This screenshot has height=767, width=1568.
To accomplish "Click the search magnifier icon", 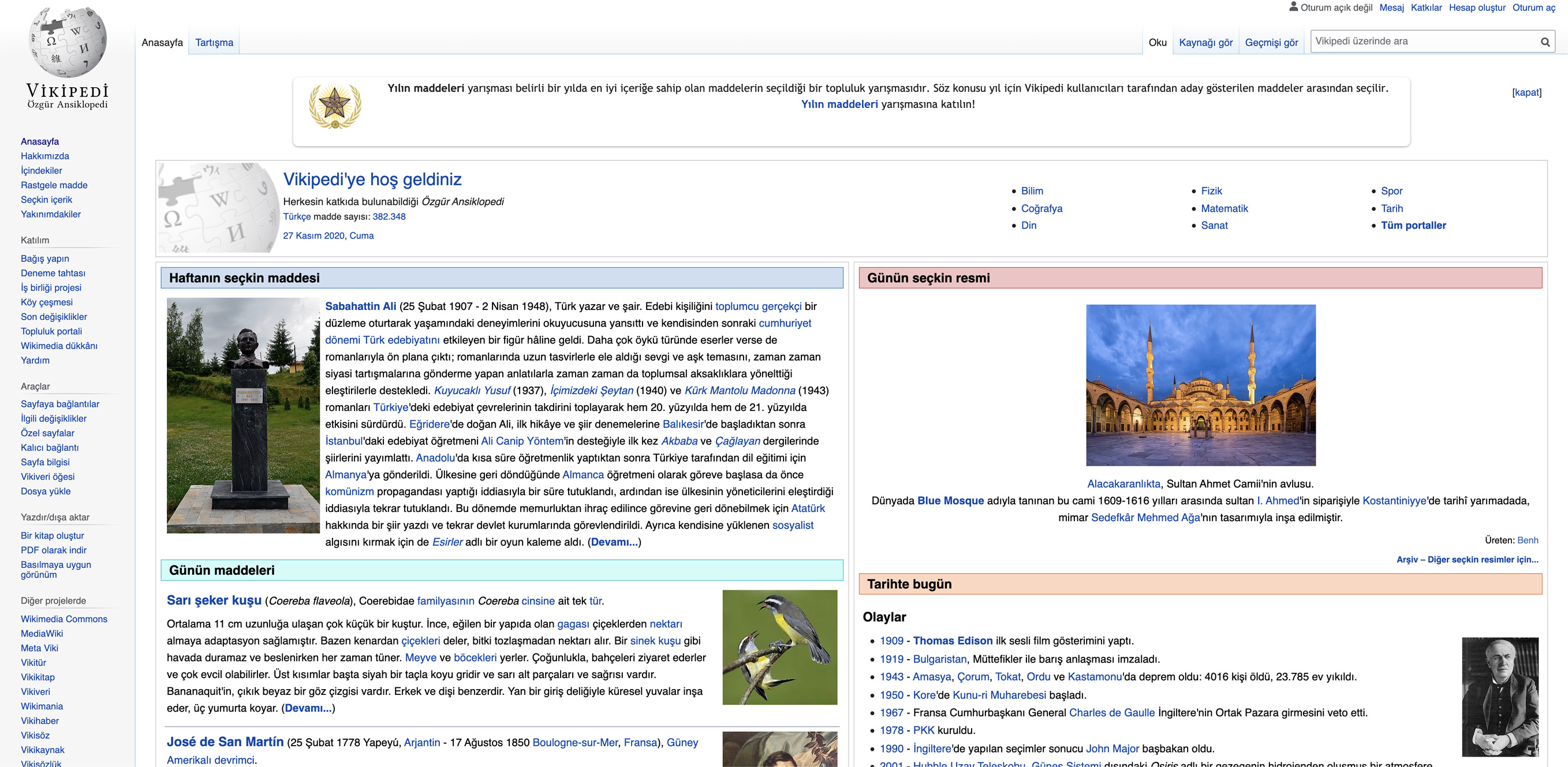I will [x=1545, y=42].
